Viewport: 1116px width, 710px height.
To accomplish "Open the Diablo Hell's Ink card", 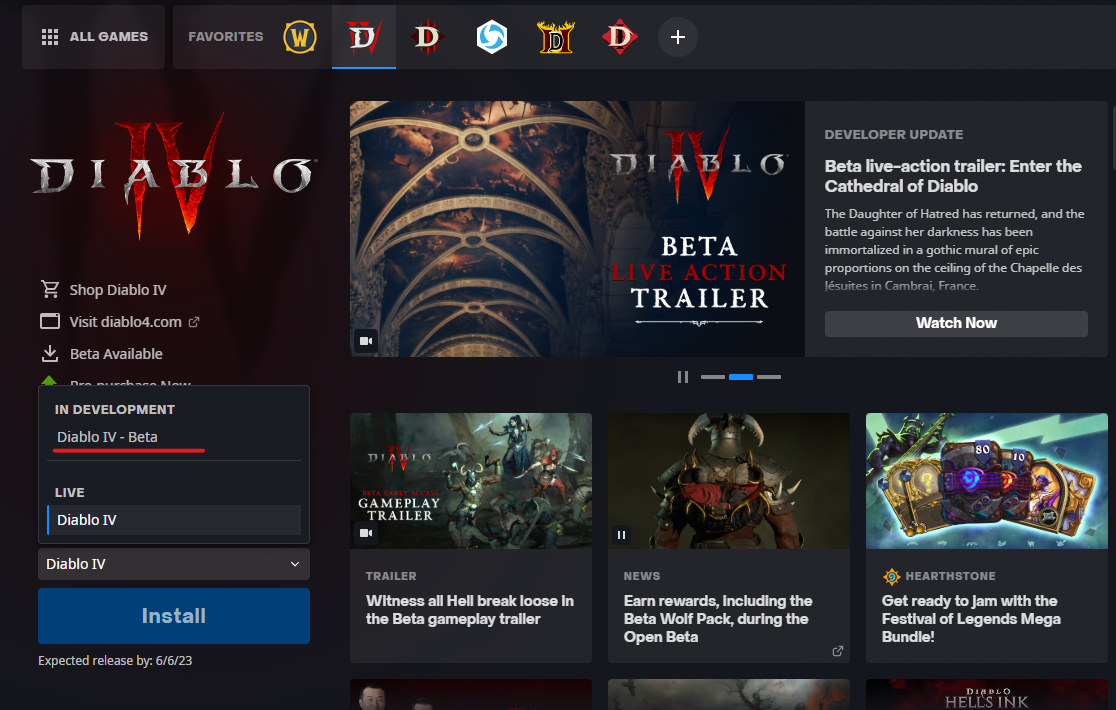I will [x=986, y=694].
